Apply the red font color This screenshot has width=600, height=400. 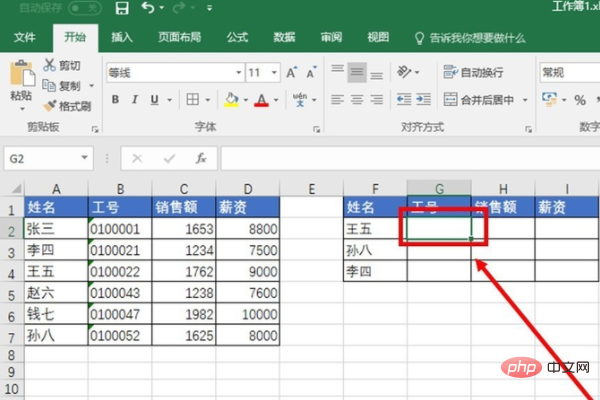click(261, 100)
